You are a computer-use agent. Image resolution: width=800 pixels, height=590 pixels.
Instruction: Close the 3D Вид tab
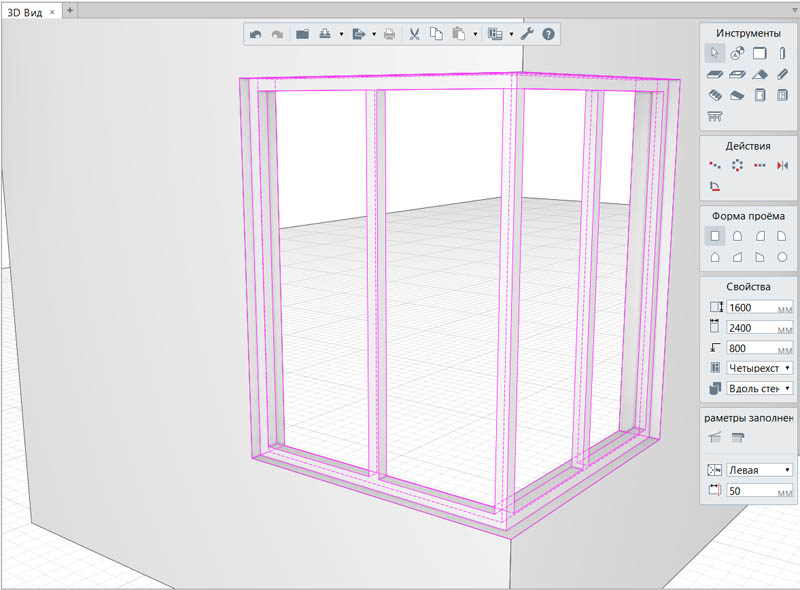52,12
